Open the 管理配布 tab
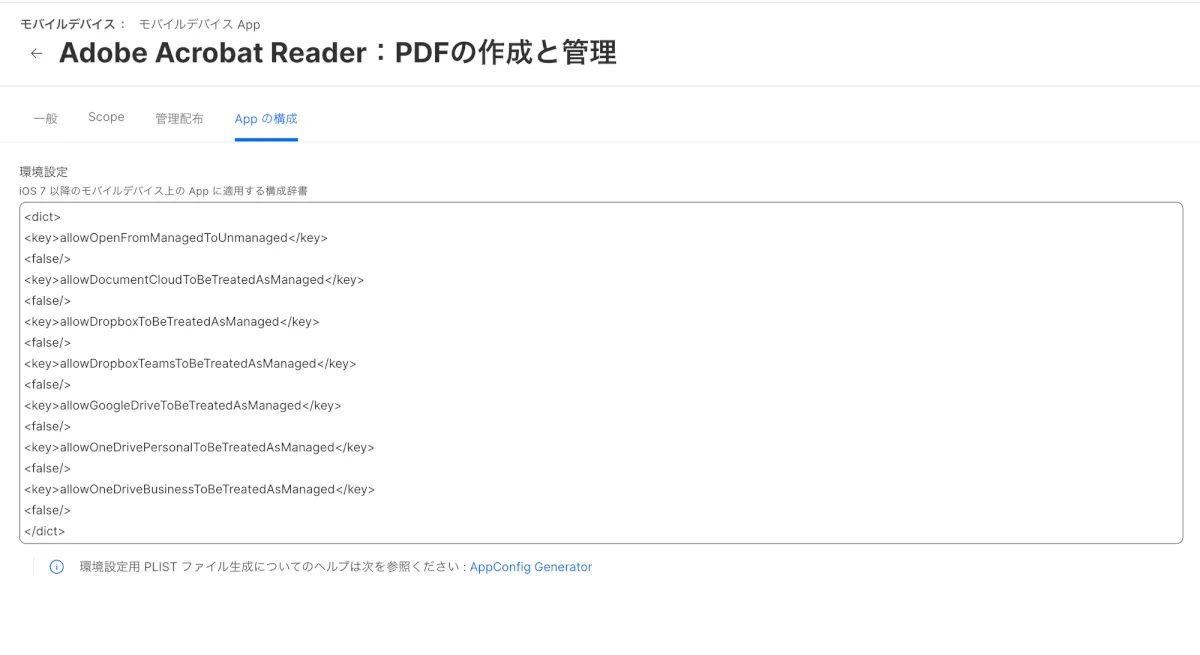 point(179,118)
